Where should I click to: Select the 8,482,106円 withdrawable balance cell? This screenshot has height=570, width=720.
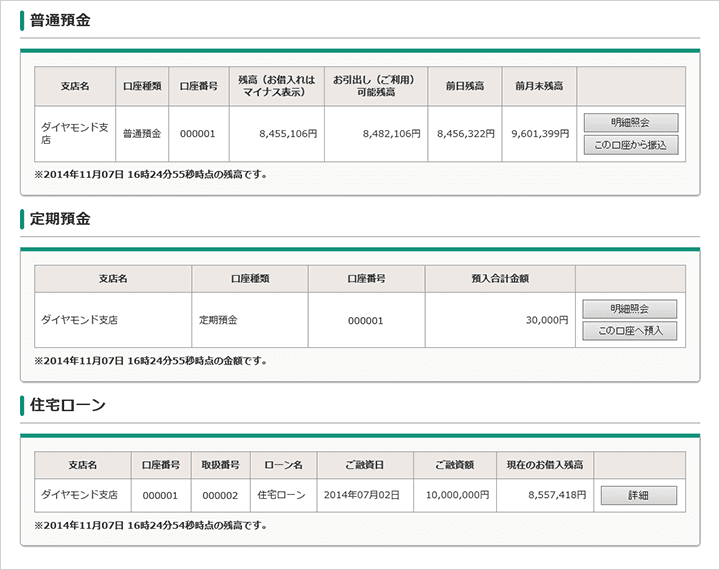[x=376, y=134]
